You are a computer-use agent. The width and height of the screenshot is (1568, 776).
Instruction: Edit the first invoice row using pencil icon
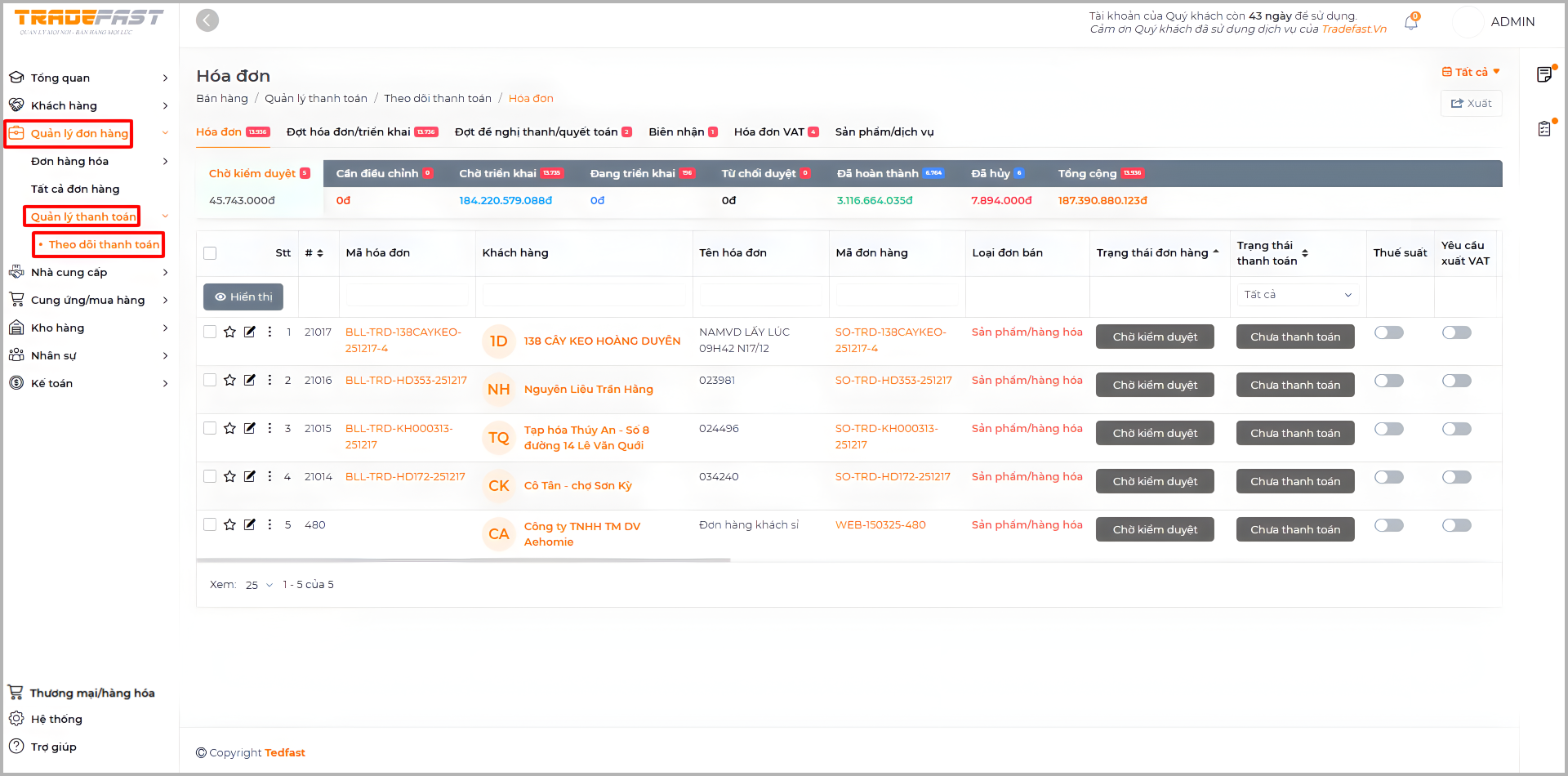tap(250, 332)
